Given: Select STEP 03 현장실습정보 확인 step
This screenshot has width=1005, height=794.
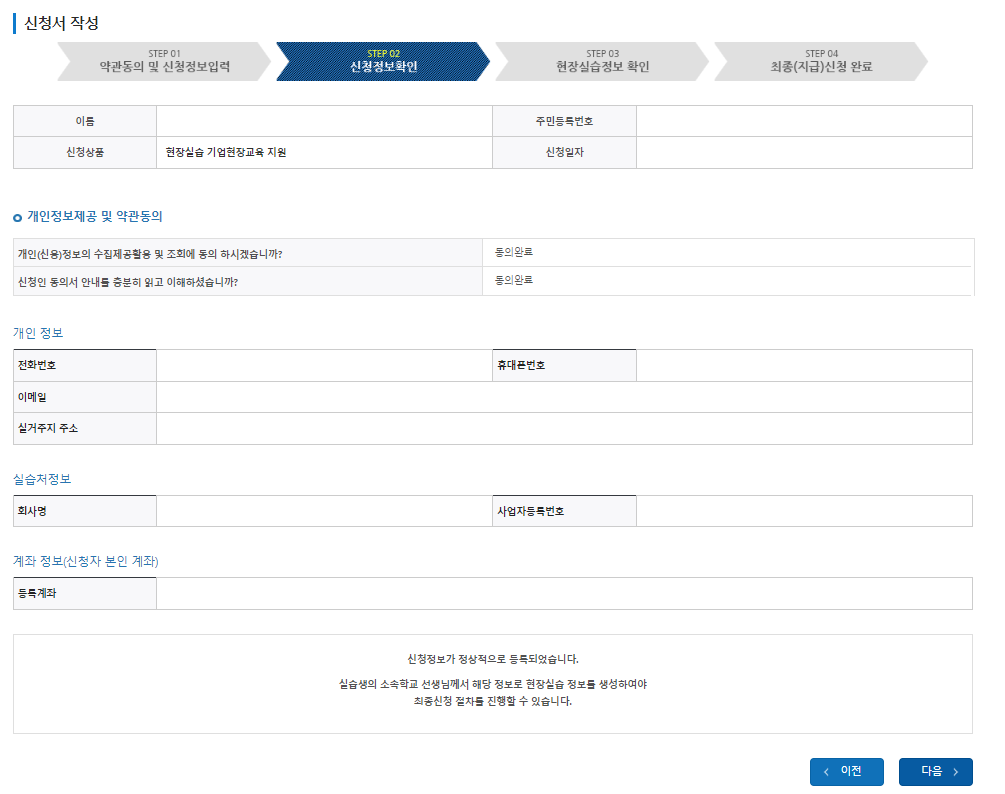Looking at the screenshot, I should (x=602, y=62).
